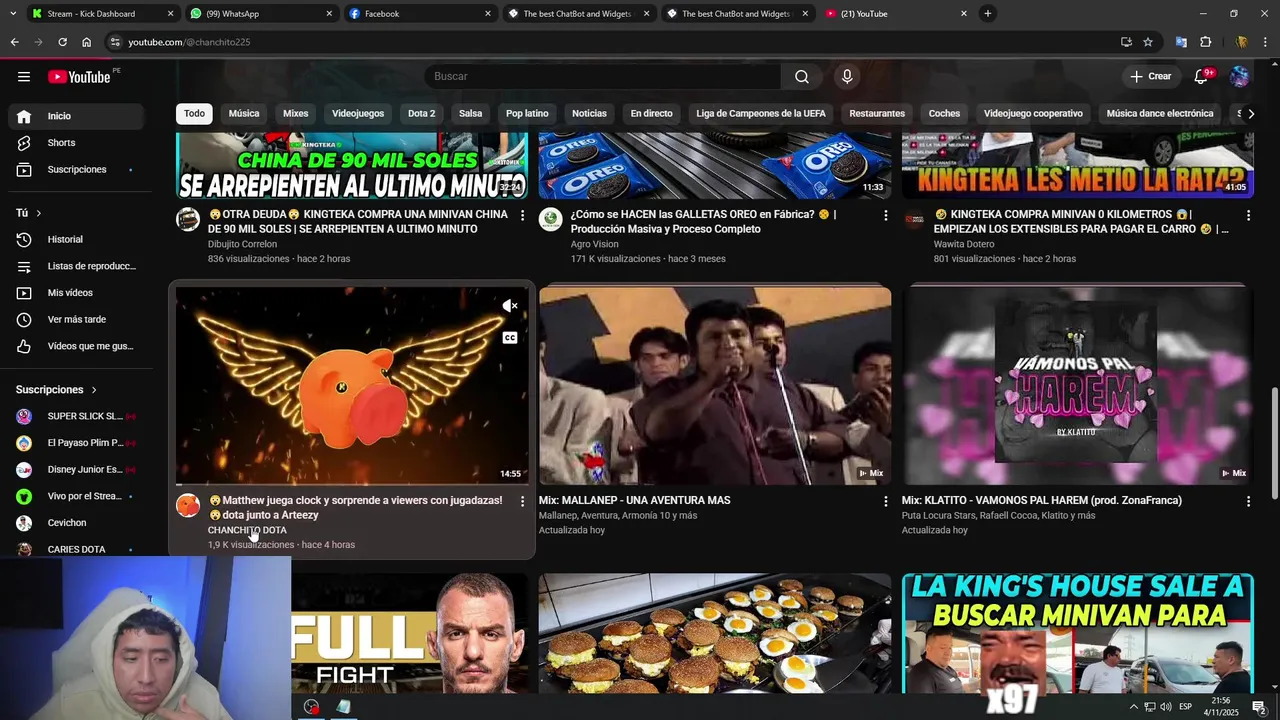Open Disney Junior Es... subscription
Screen dimensions: 1280x720
click(x=76, y=470)
